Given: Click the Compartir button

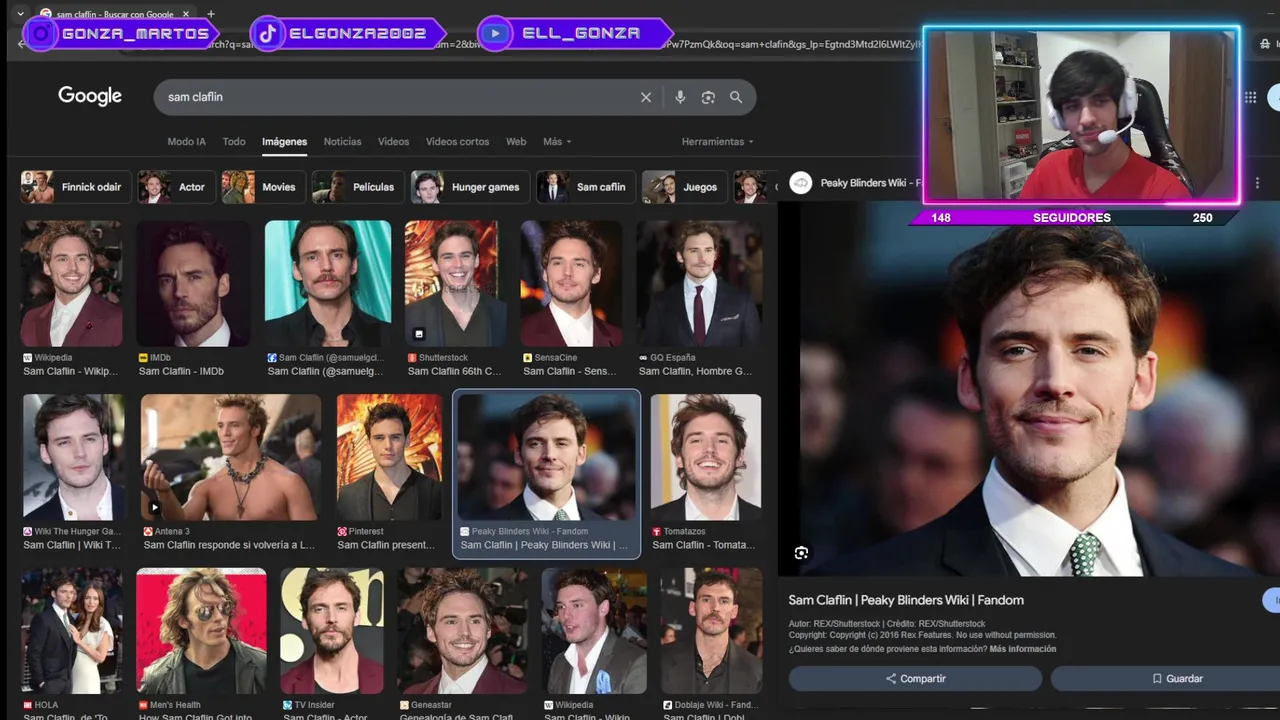Looking at the screenshot, I should (915, 678).
